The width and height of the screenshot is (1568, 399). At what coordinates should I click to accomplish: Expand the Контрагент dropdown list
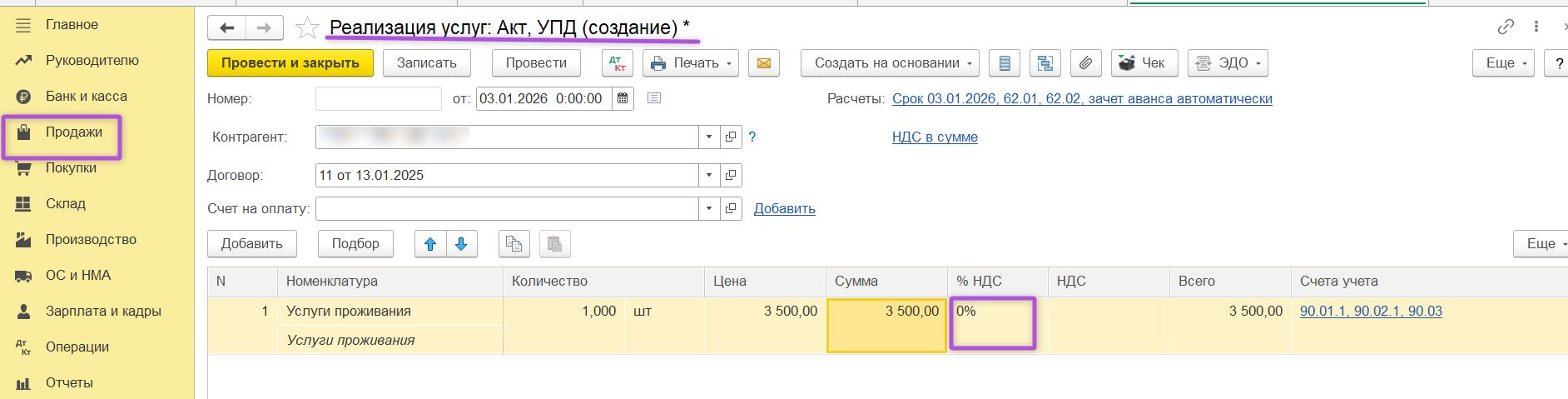tap(708, 137)
